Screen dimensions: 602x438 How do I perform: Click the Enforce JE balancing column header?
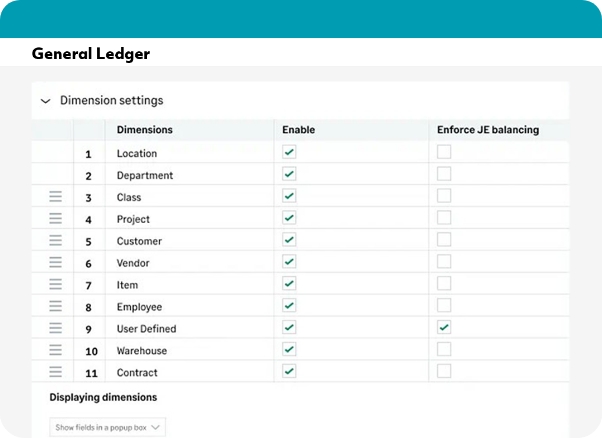[488, 130]
